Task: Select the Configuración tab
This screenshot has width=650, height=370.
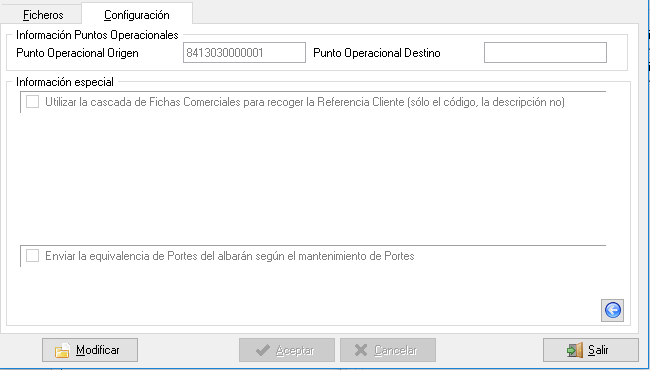Action: (x=137, y=15)
